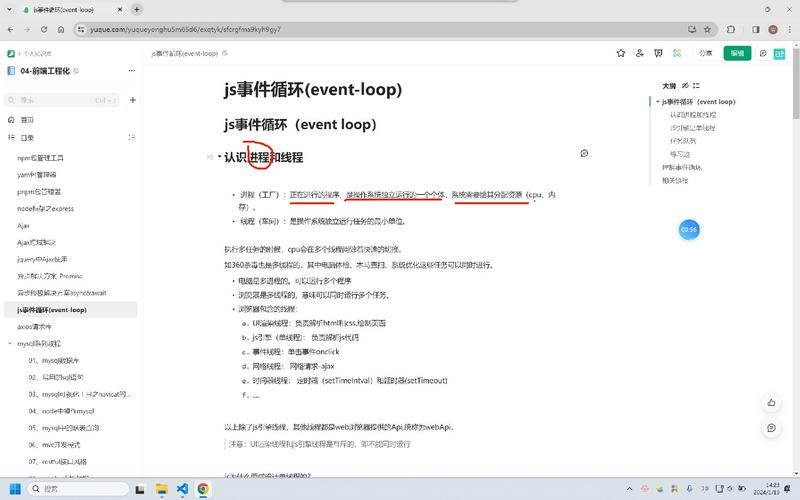800x500 pixels.
Task: Click the sidebar search input field
Action: (61, 100)
